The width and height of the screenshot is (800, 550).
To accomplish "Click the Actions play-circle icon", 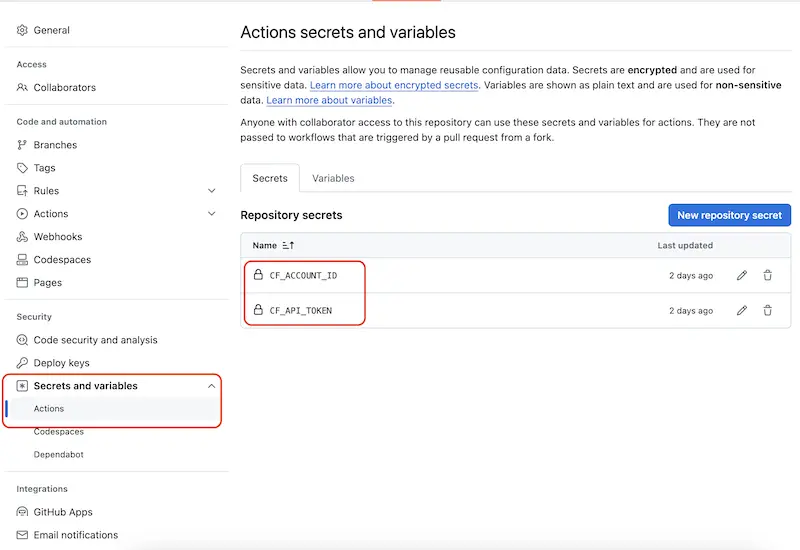I will click(22, 214).
